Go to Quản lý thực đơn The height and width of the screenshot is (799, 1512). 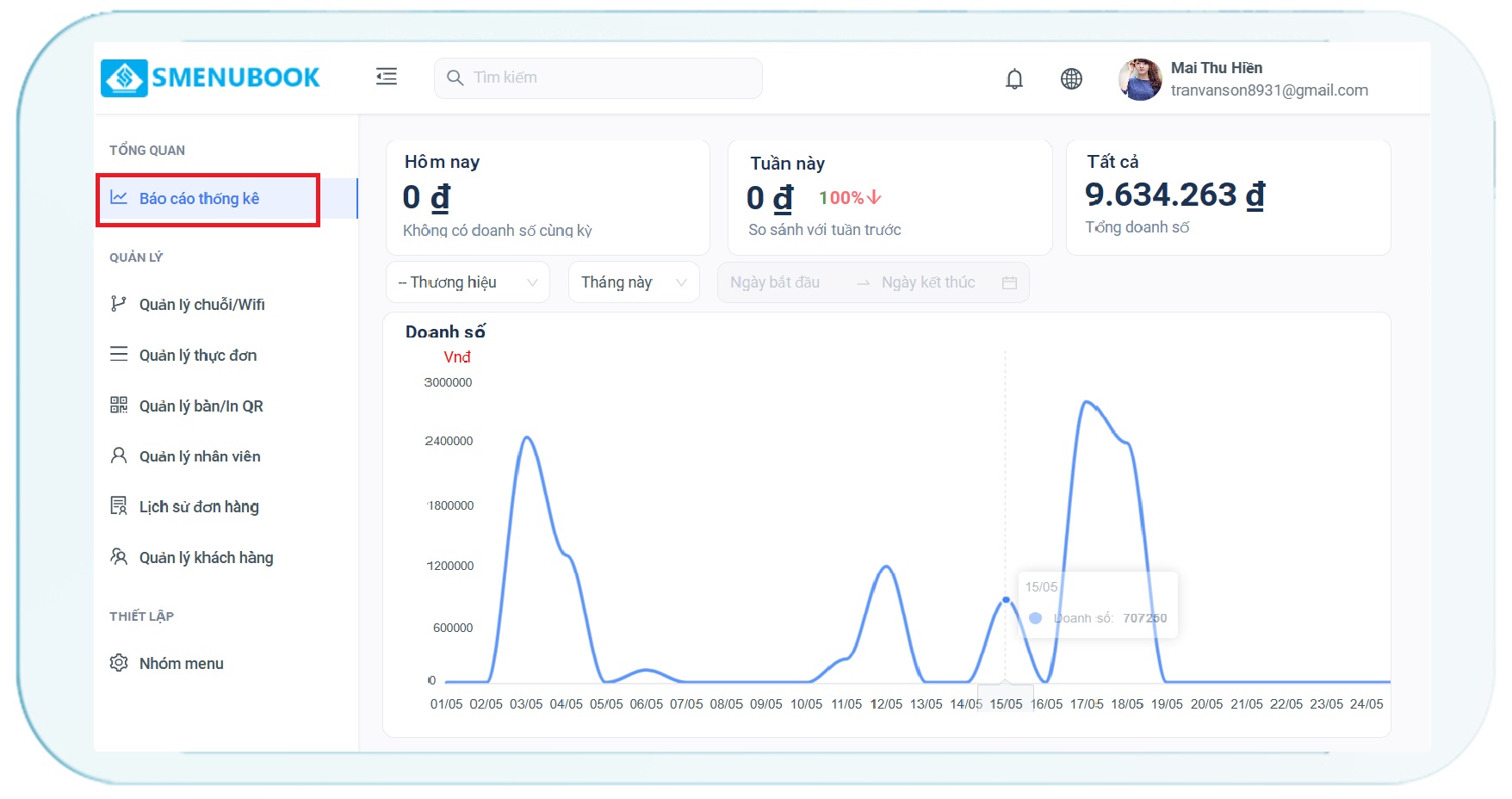[198, 356]
